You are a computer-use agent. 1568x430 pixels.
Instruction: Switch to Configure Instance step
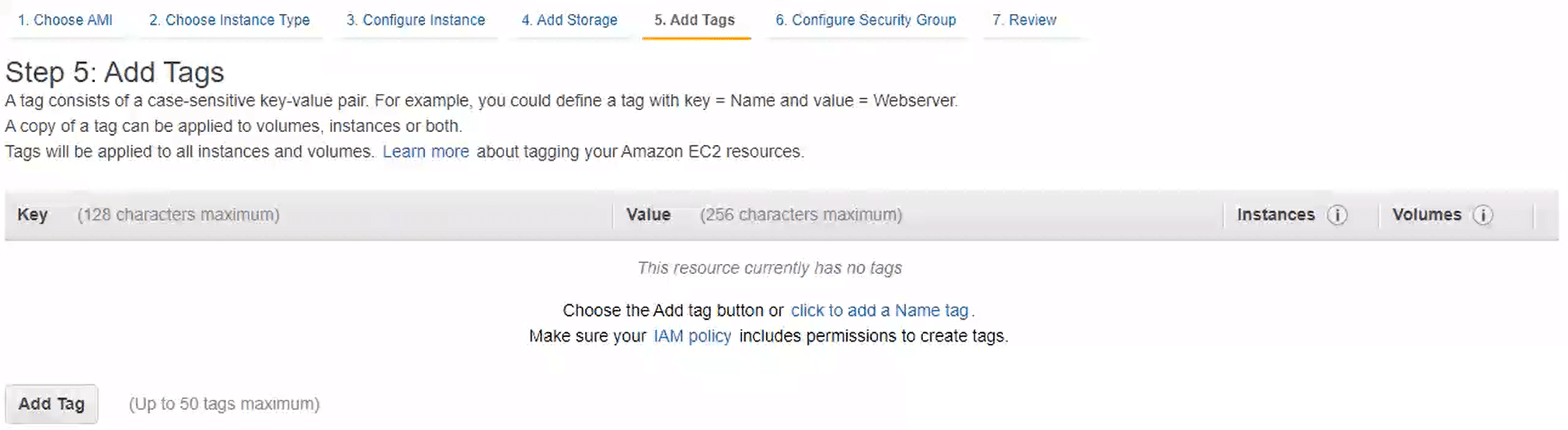[416, 20]
